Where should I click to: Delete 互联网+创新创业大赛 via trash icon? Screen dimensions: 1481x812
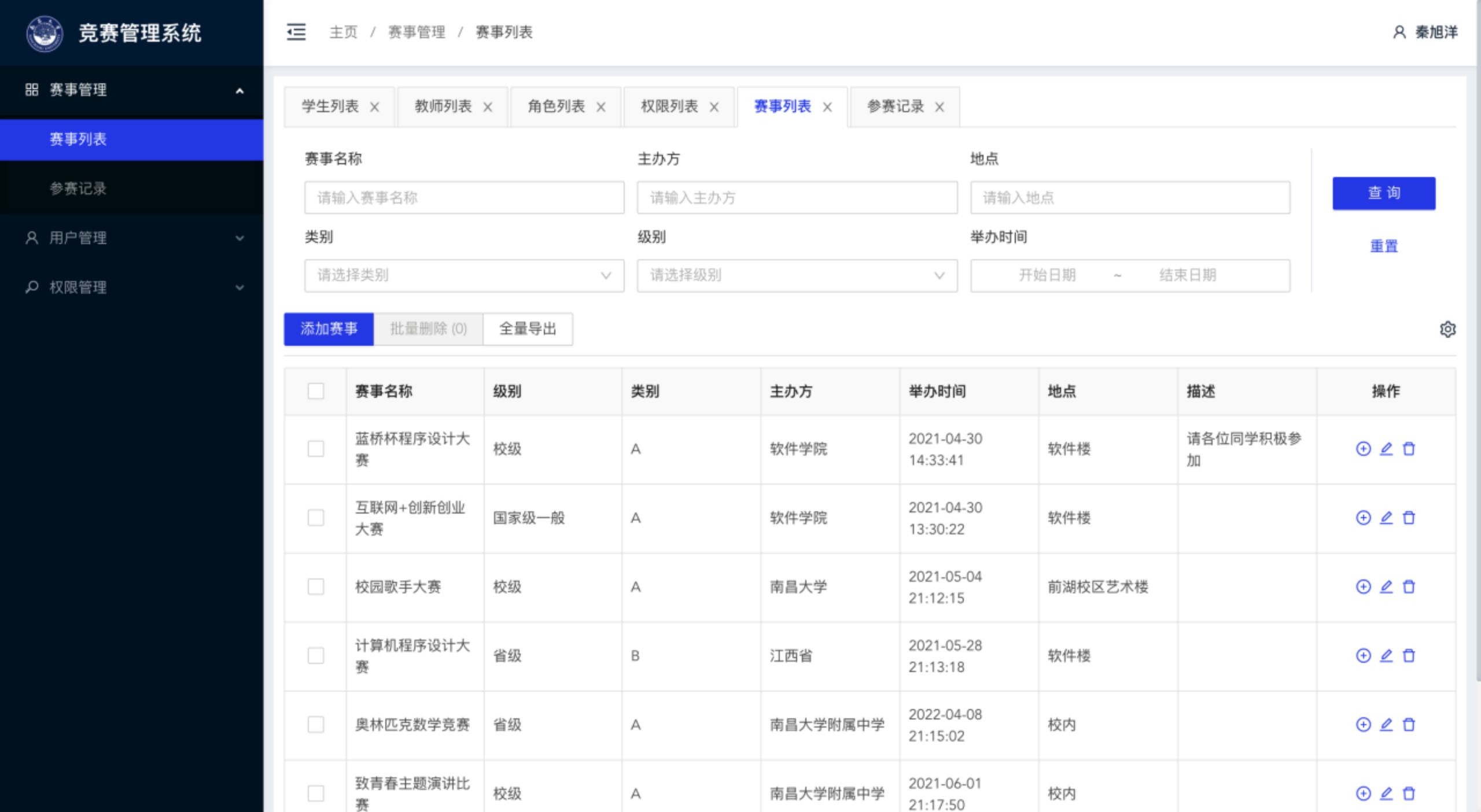coord(1409,518)
